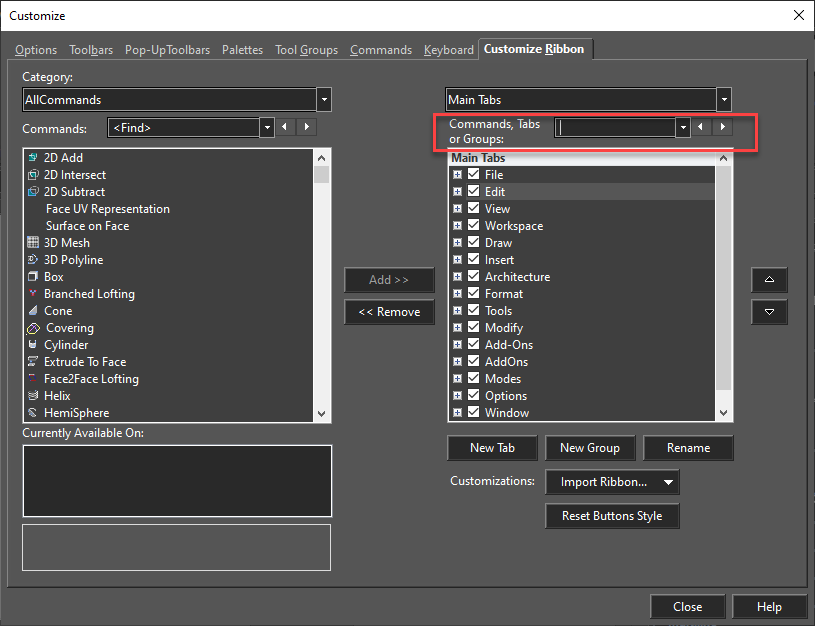Screen dimensions: 815x626
Task: Click the Commands, Tabs or Groups field
Action: [x=616, y=127]
